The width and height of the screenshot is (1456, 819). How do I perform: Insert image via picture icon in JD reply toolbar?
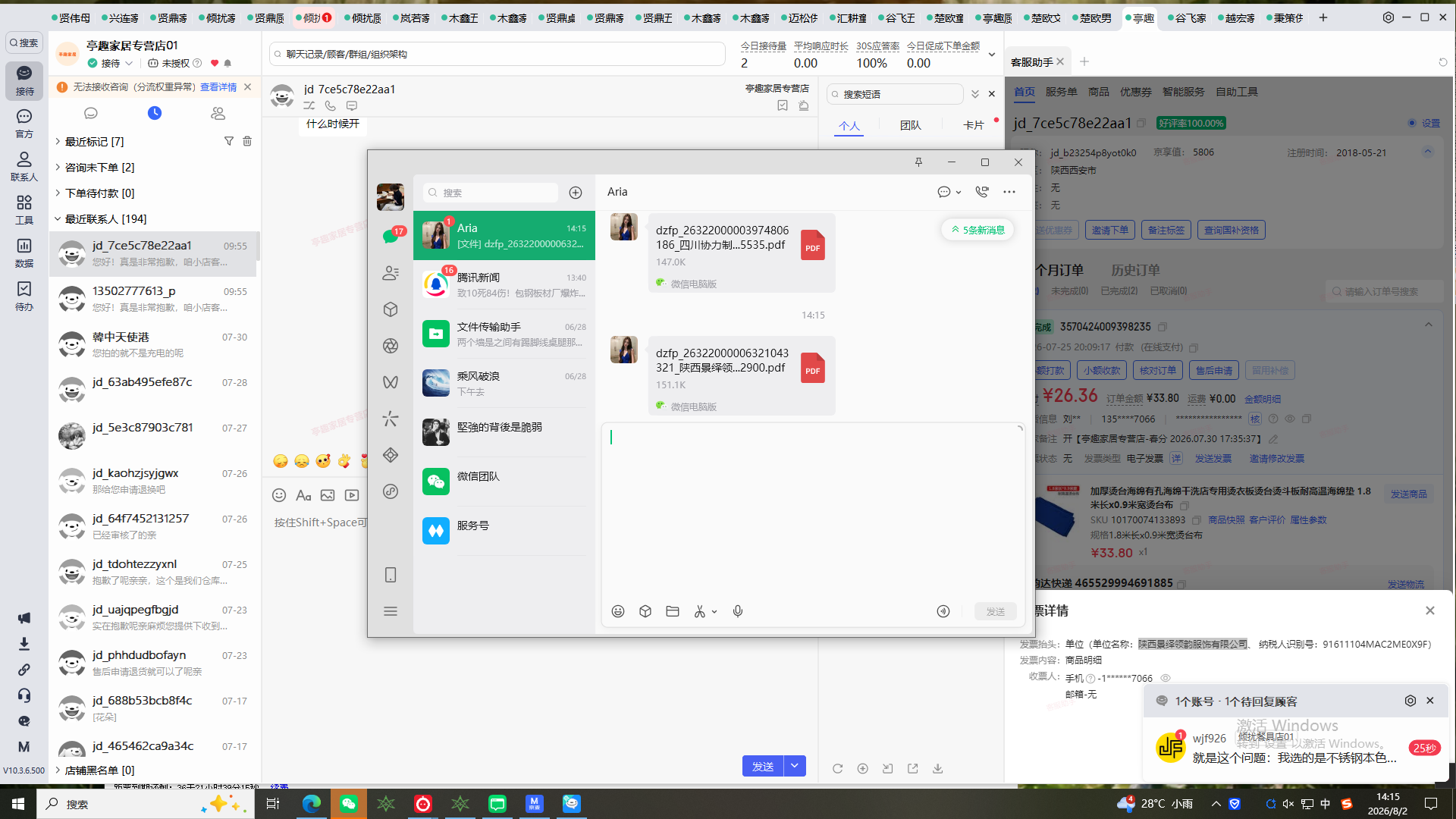(x=328, y=495)
